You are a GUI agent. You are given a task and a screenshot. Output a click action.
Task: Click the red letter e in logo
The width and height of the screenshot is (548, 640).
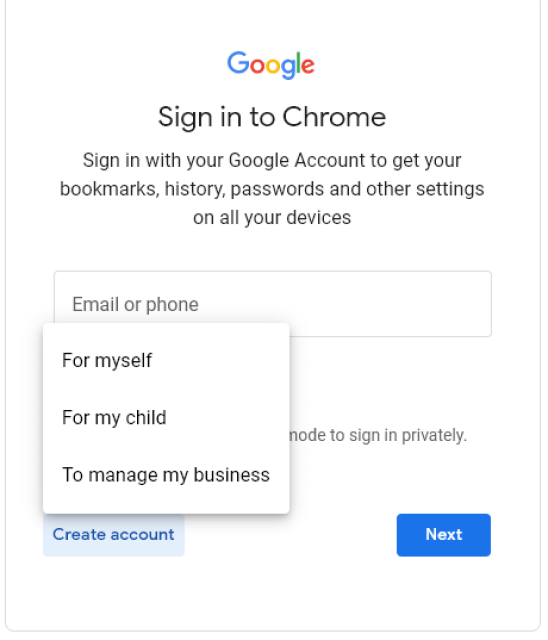308,66
